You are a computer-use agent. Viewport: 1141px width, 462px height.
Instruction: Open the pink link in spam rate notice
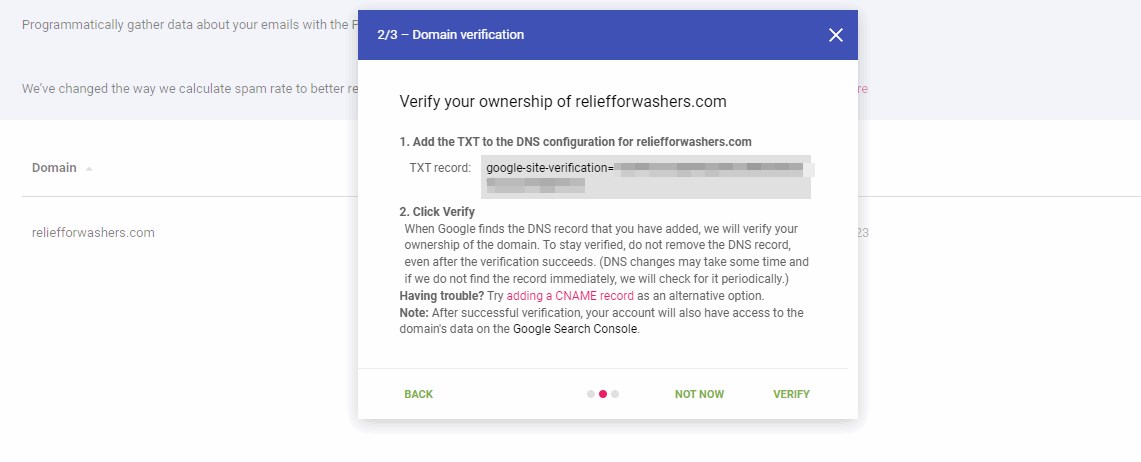862,89
